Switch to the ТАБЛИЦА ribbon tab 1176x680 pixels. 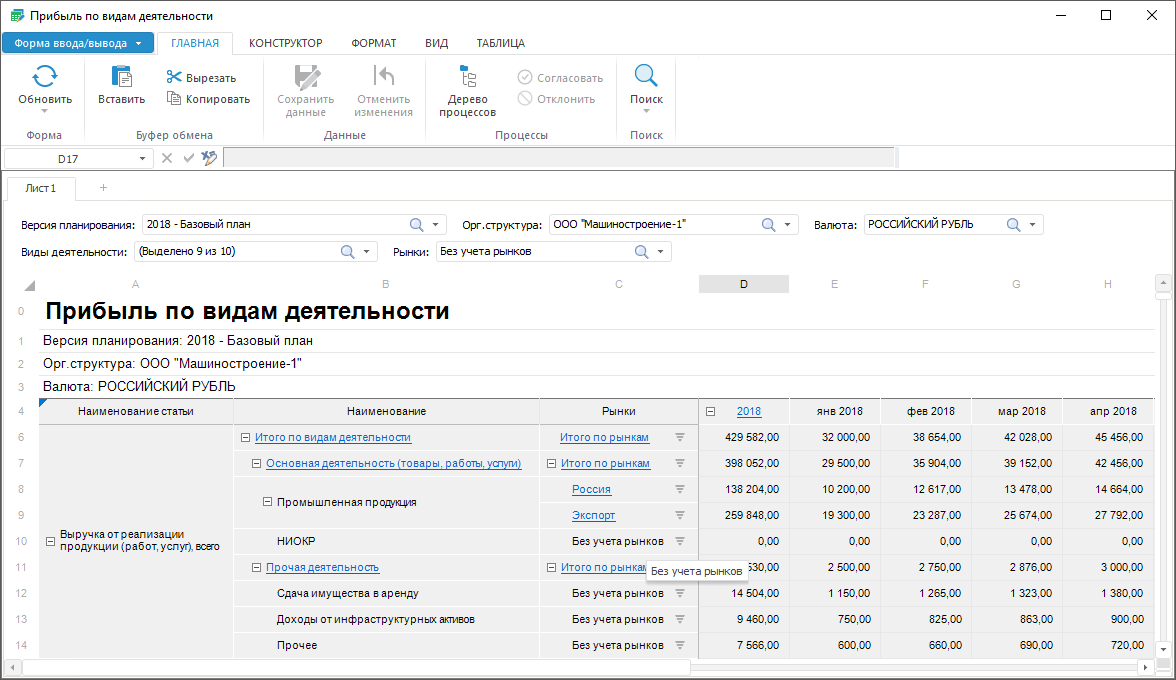tap(500, 43)
